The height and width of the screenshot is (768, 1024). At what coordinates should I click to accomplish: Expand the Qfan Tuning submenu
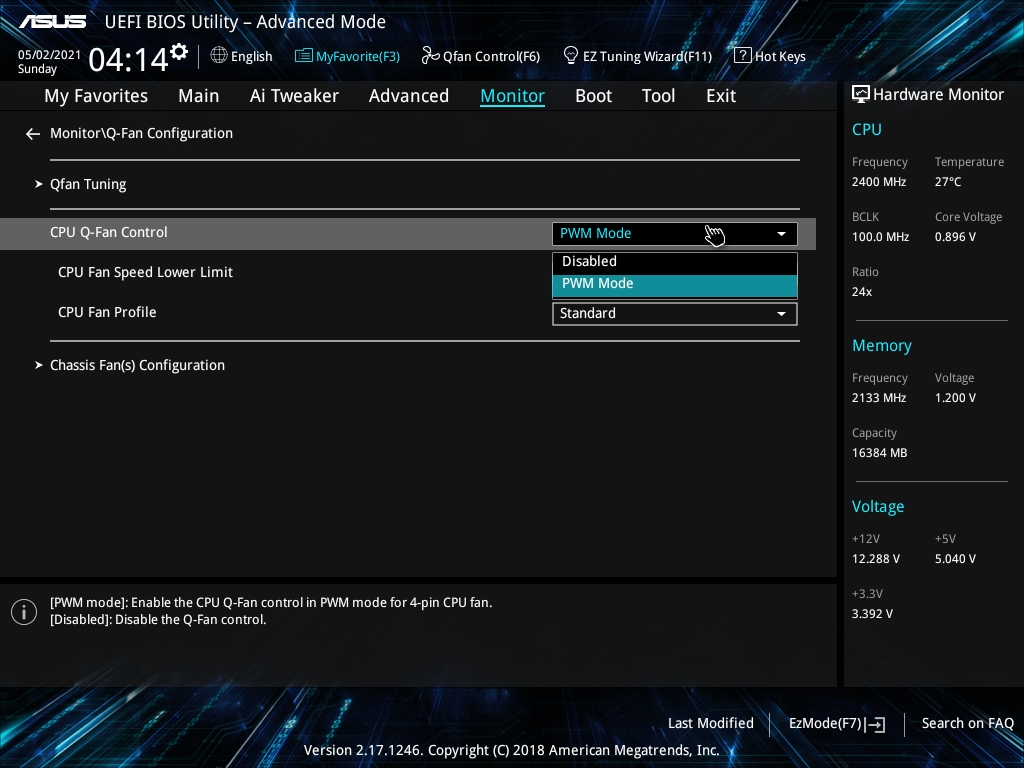88,184
